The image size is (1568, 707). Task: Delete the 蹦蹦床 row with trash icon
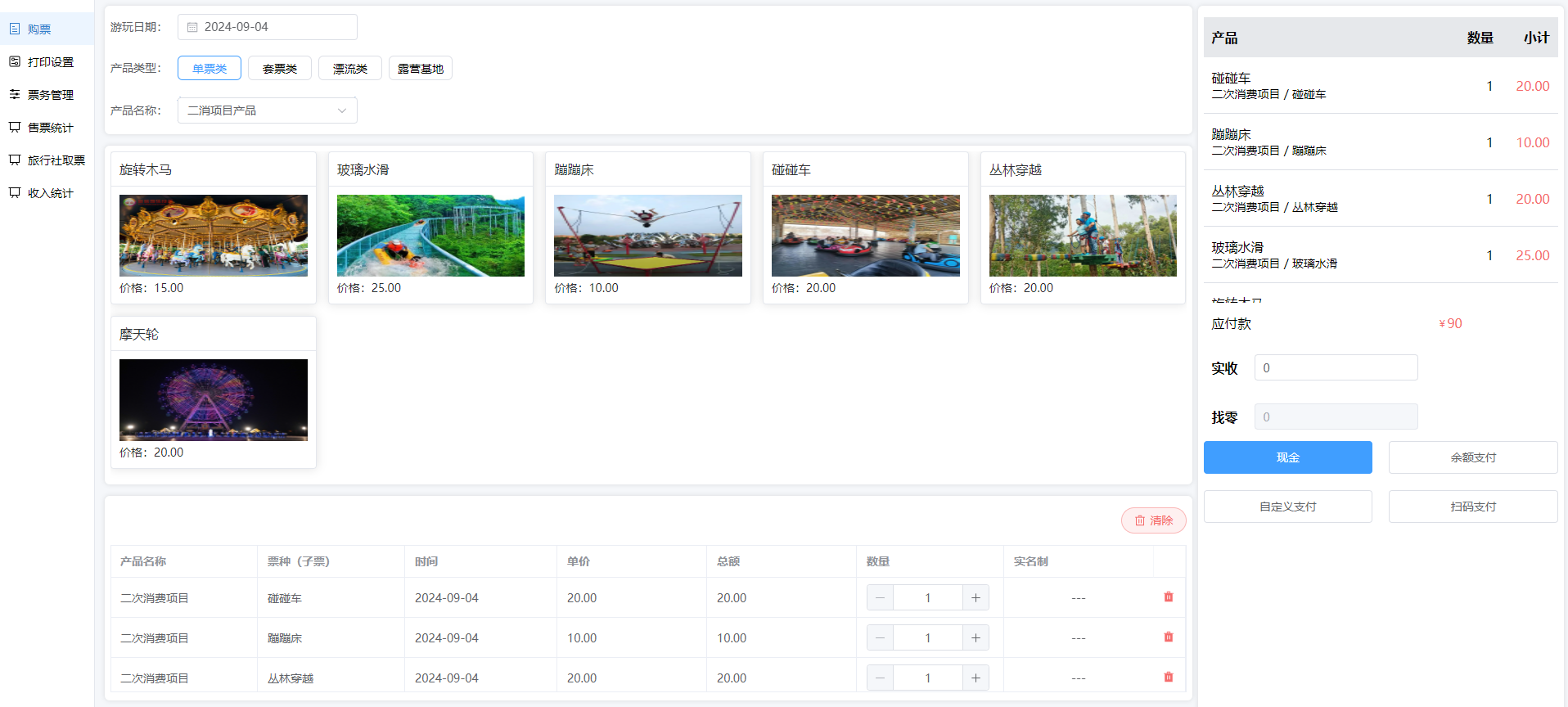click(1169, 637)
